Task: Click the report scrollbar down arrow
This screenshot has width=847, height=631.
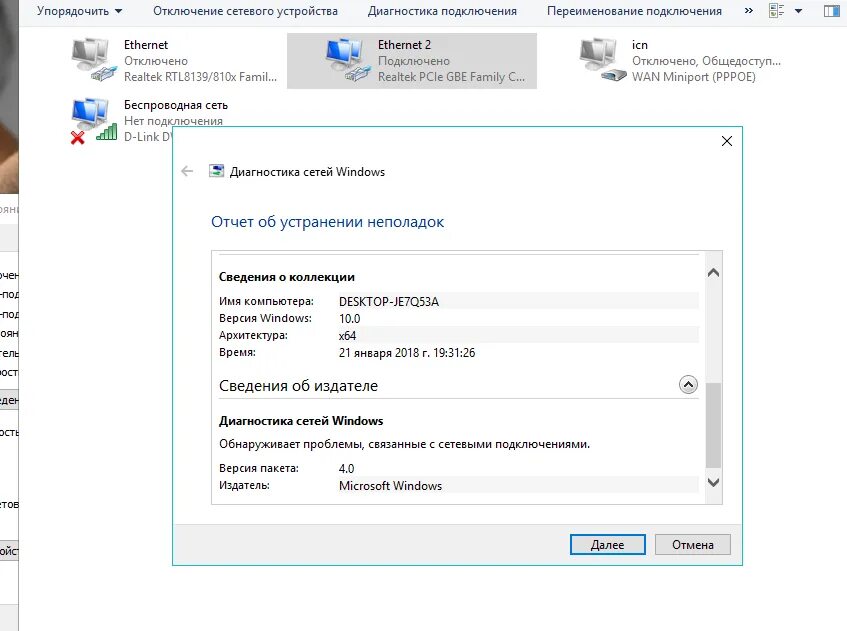Action: click(x=714, y=482)
